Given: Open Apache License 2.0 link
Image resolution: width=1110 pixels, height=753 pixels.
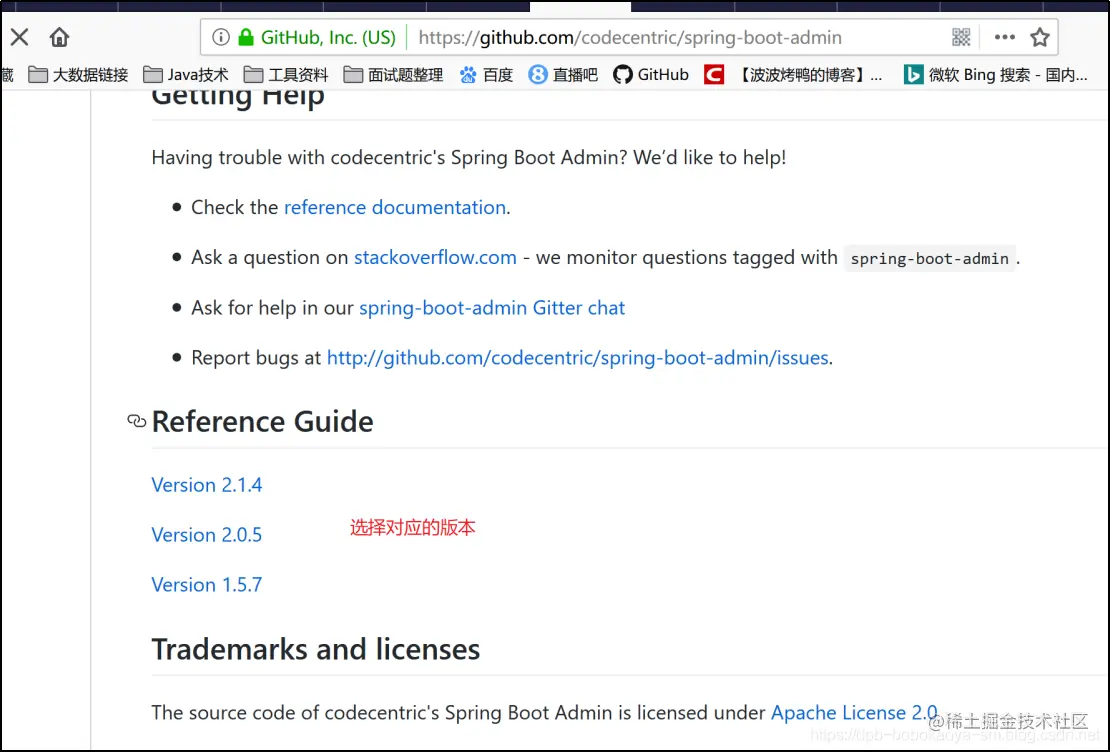Looking at the screenshot, I should click(x=854, y=713).
